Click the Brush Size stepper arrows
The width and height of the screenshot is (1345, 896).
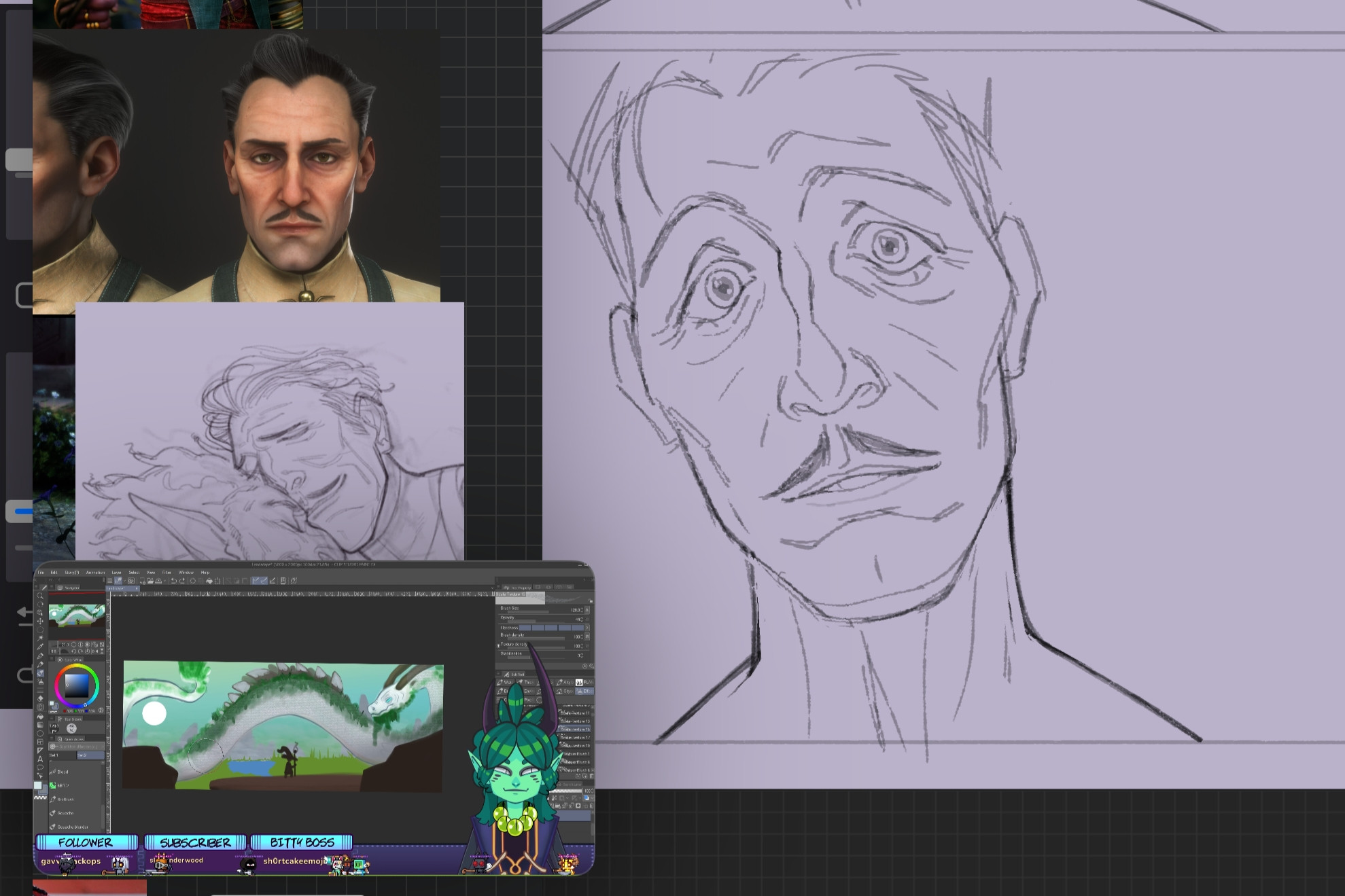[x=582, y=610]
